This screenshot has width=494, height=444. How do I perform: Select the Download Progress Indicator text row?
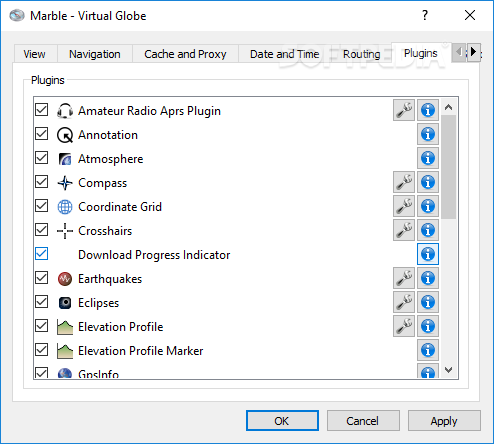154,255
